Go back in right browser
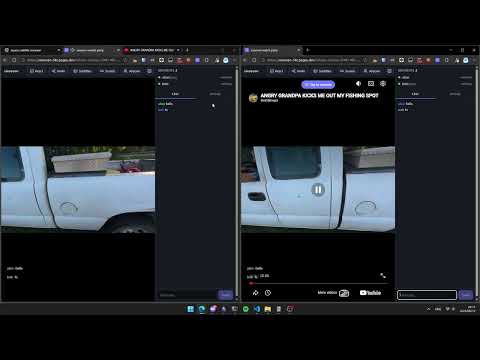This screenshot has width=480, height=360. point(245,60)
